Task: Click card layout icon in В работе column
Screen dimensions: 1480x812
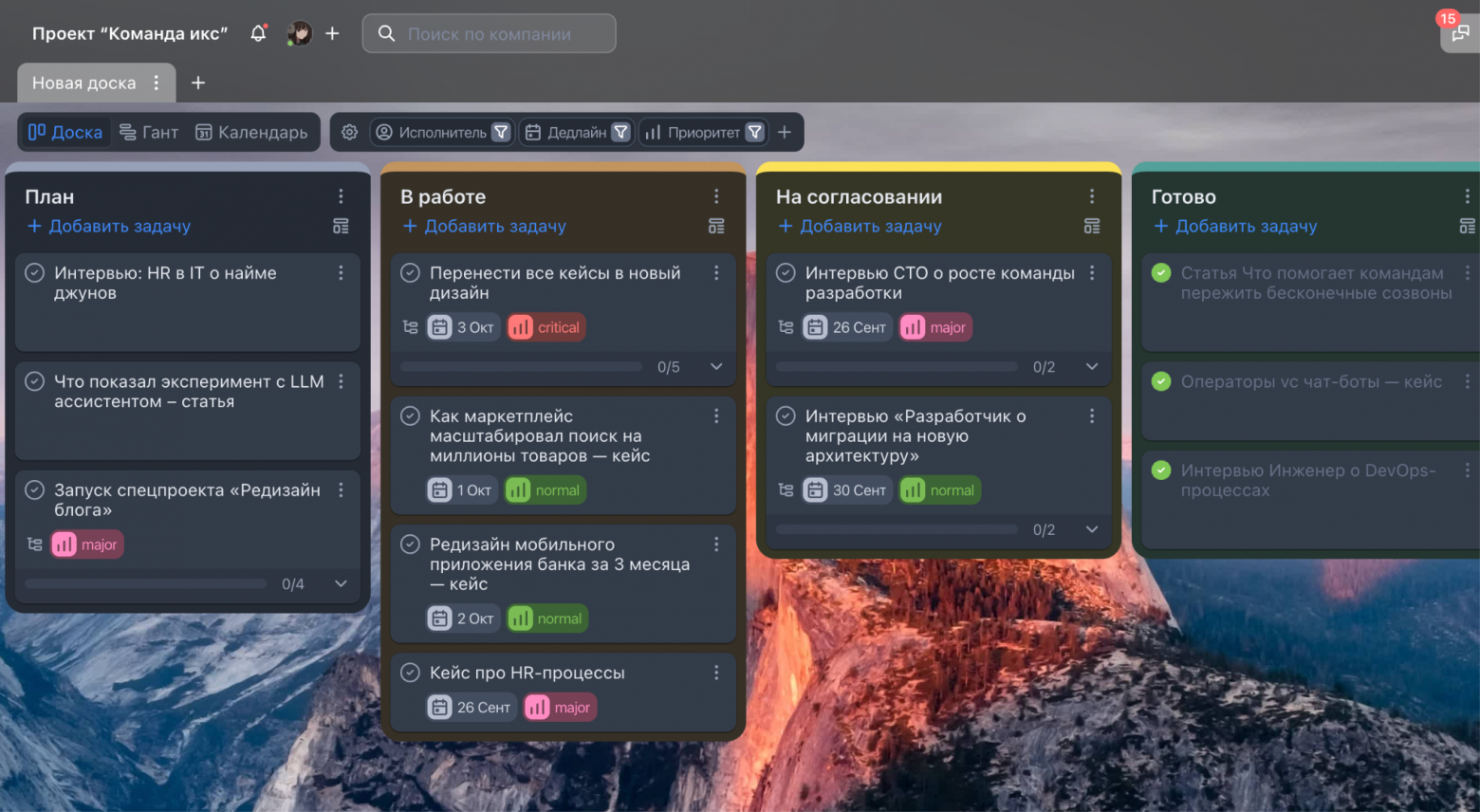Action: point(716,226)
